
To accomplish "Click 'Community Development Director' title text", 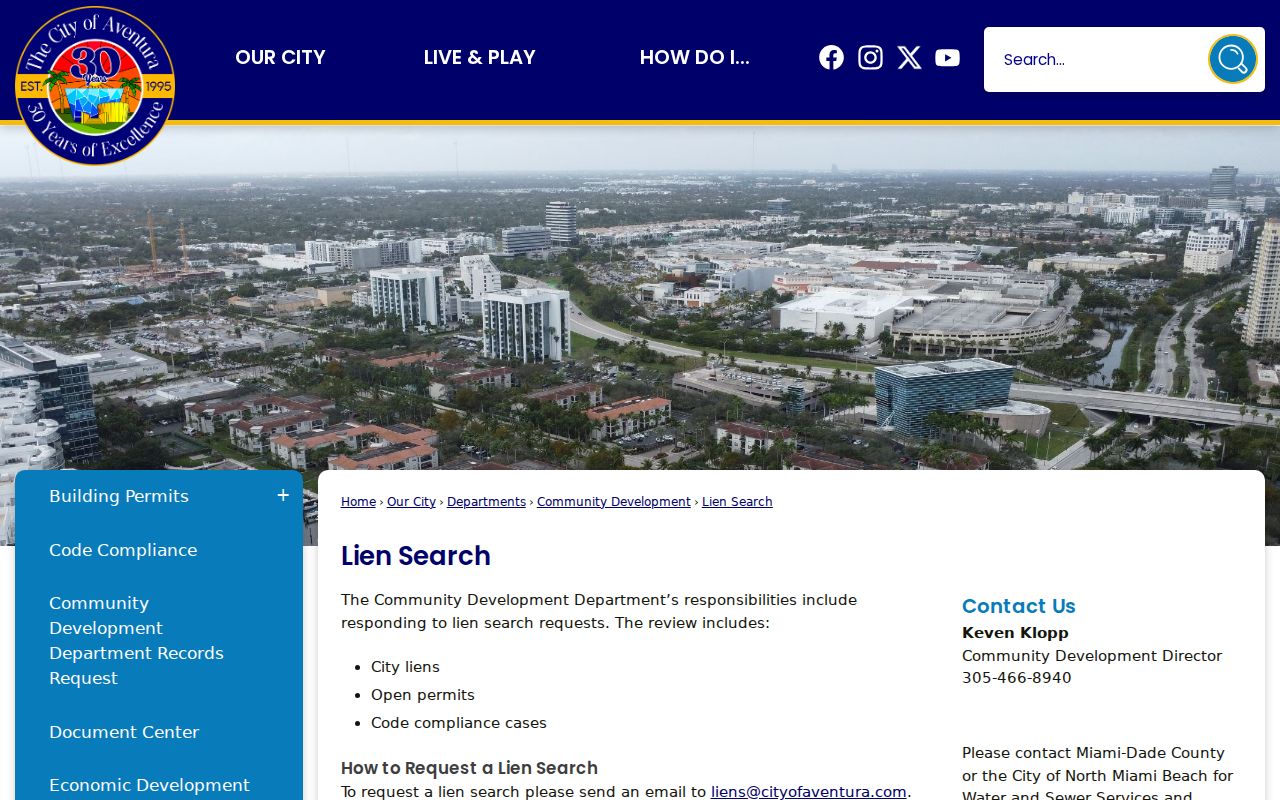I will 1092,656.
